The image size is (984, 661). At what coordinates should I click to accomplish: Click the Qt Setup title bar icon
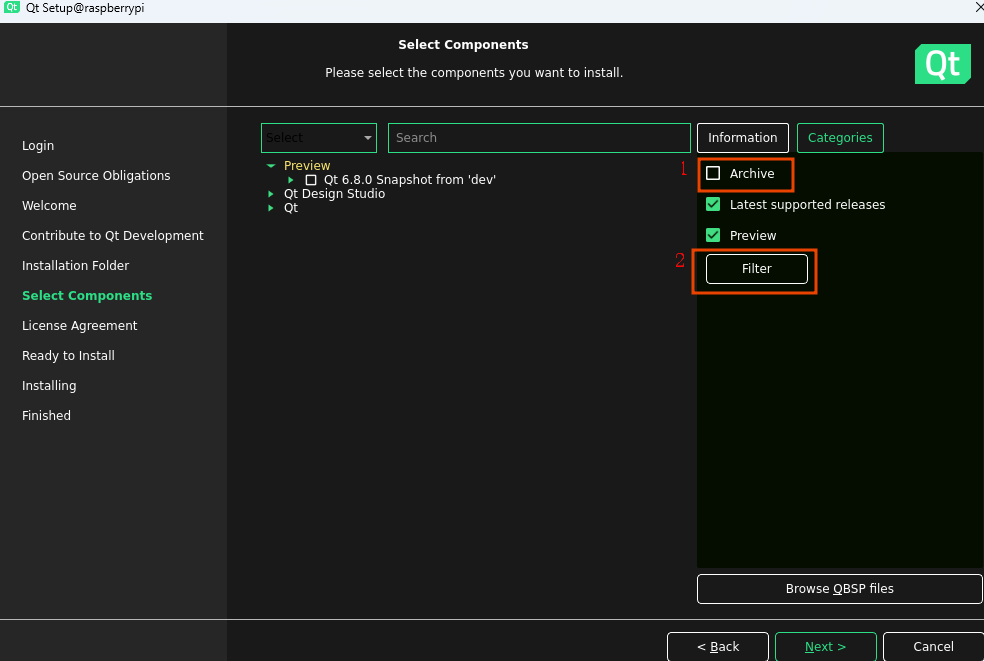click(x=12, y=7)
